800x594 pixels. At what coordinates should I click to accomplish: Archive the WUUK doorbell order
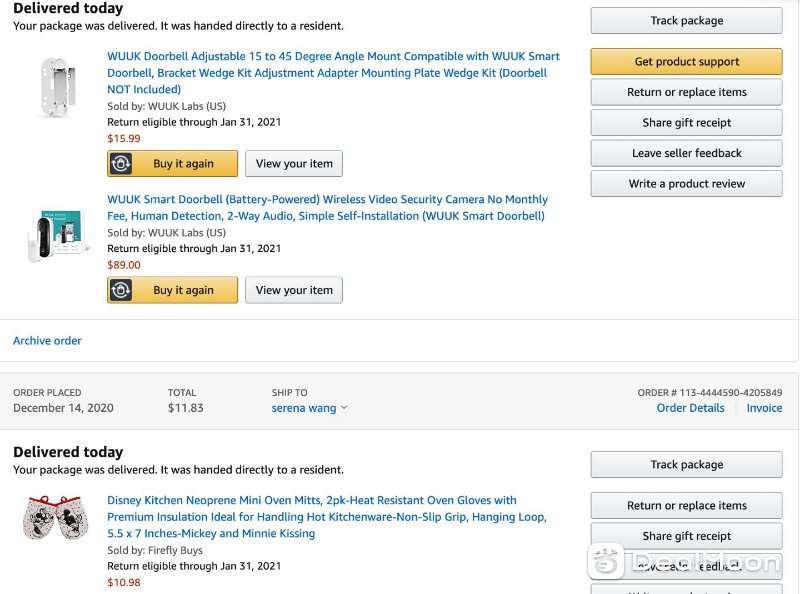[x=47, y=341]
